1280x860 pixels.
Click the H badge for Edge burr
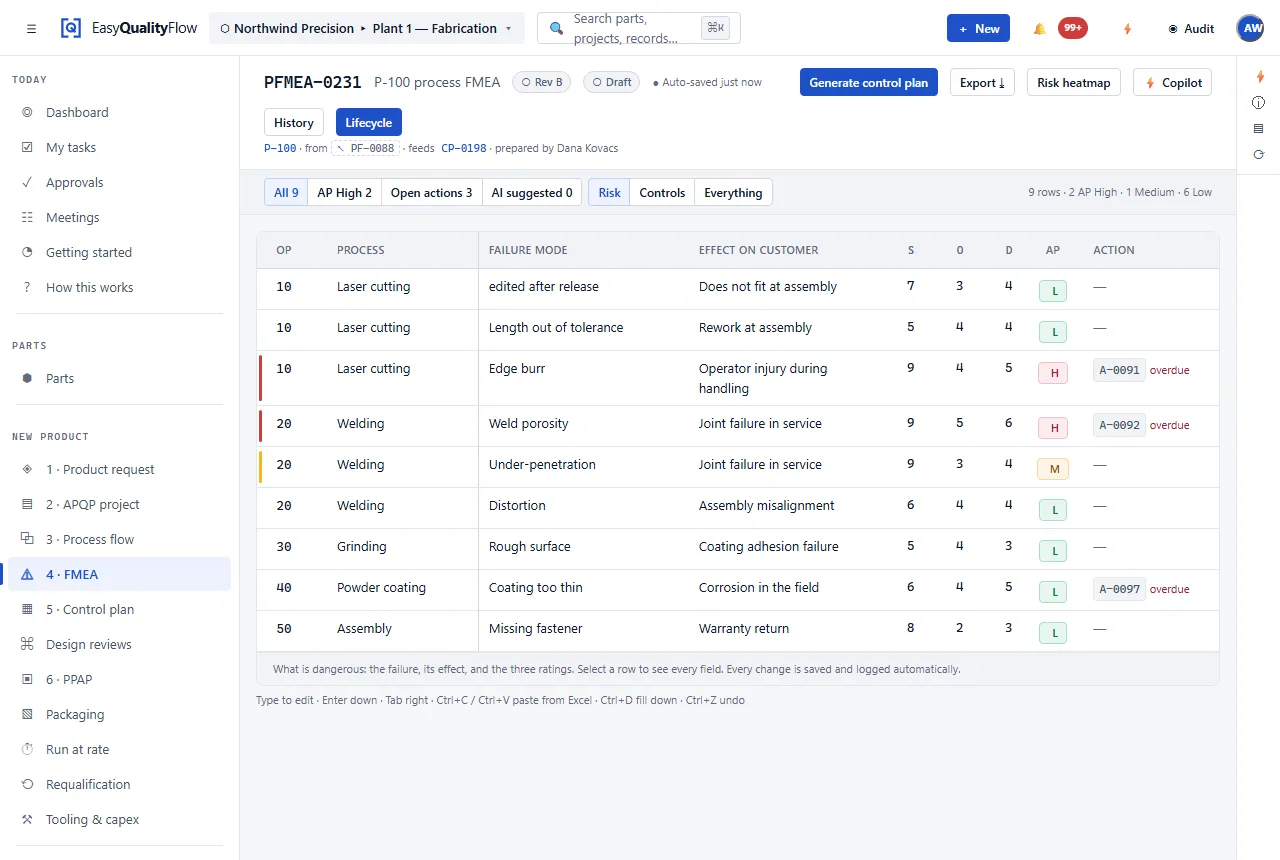click(1053, 373)
